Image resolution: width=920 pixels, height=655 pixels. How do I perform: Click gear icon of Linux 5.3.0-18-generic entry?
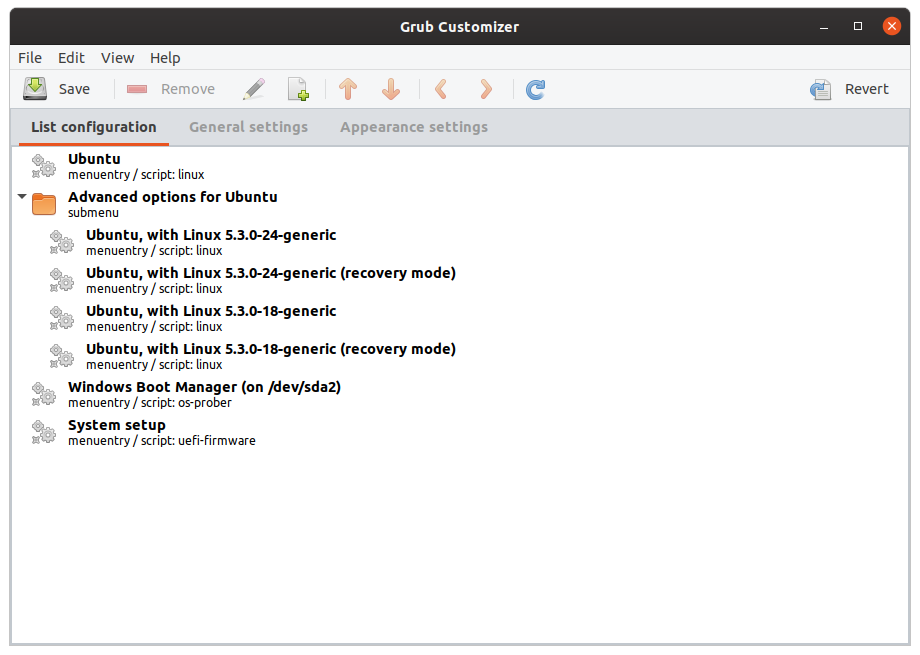click(x=62, y=318)
